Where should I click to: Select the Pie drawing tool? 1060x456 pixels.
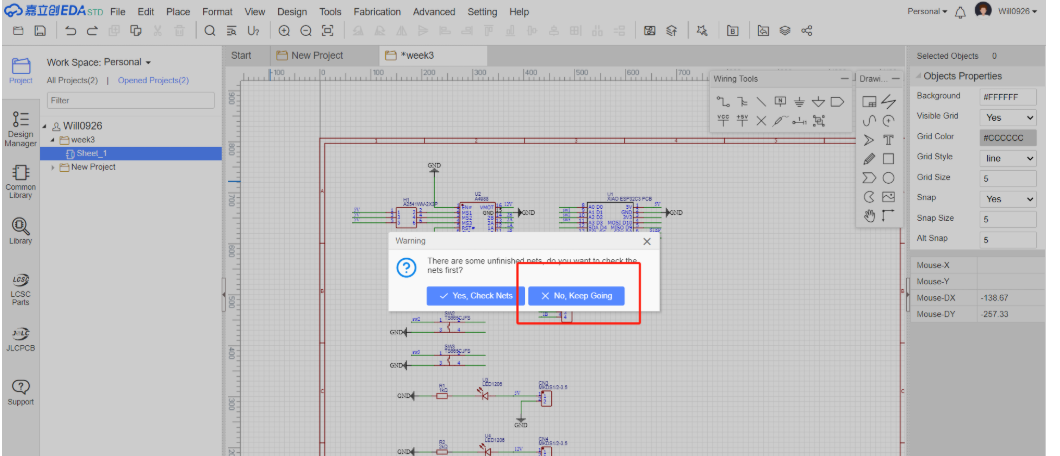coord(869,197)
